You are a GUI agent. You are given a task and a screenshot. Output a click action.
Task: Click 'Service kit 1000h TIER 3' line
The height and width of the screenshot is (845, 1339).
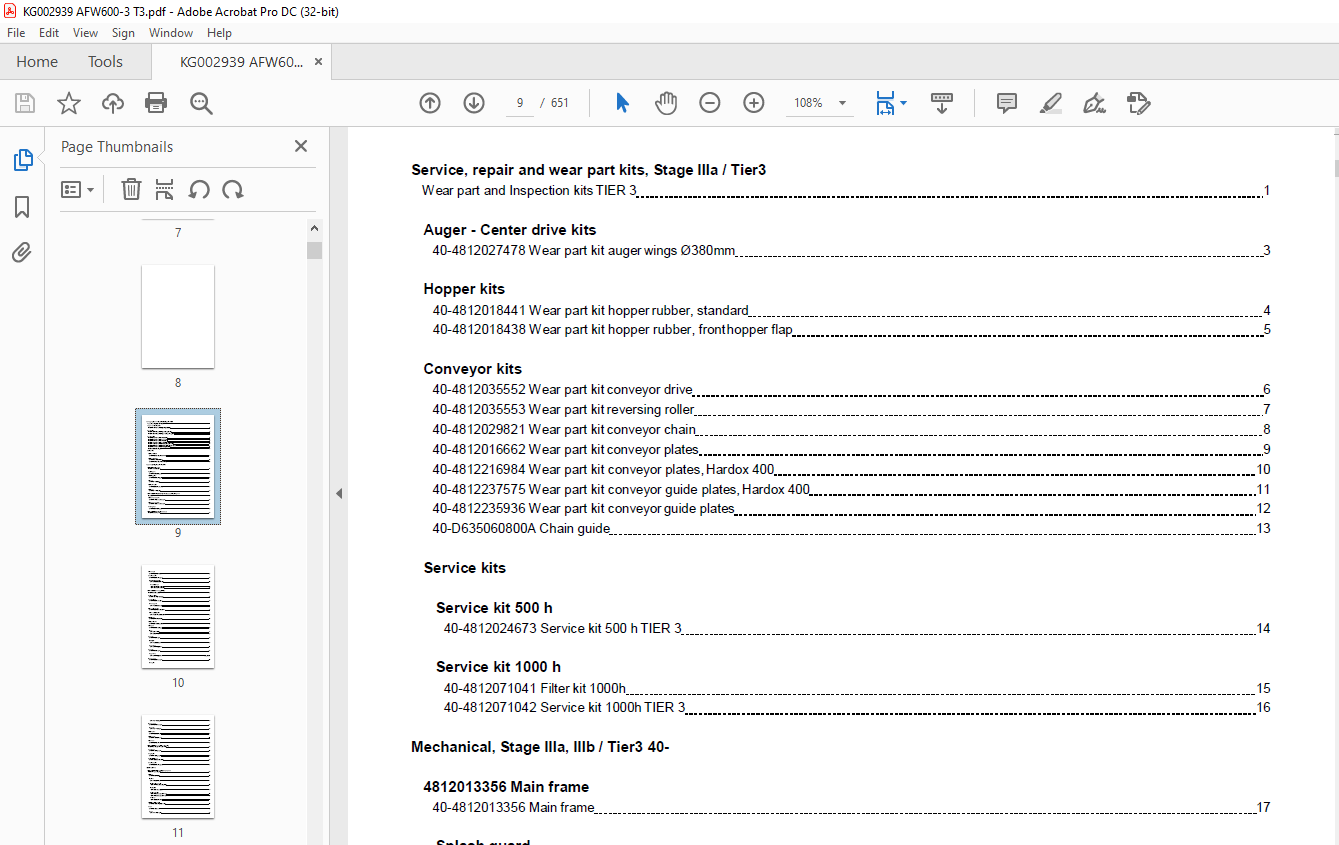click(x=857, y=707)
